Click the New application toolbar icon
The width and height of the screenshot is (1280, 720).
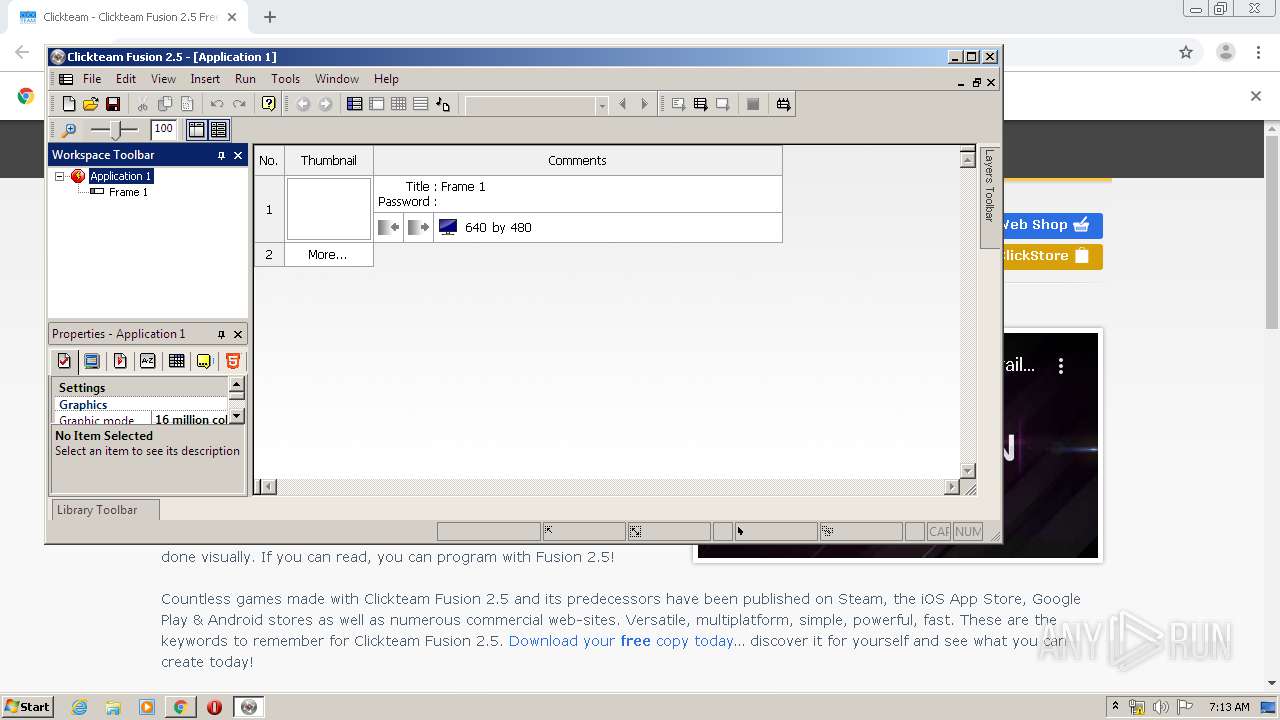[x=69, y=104]
